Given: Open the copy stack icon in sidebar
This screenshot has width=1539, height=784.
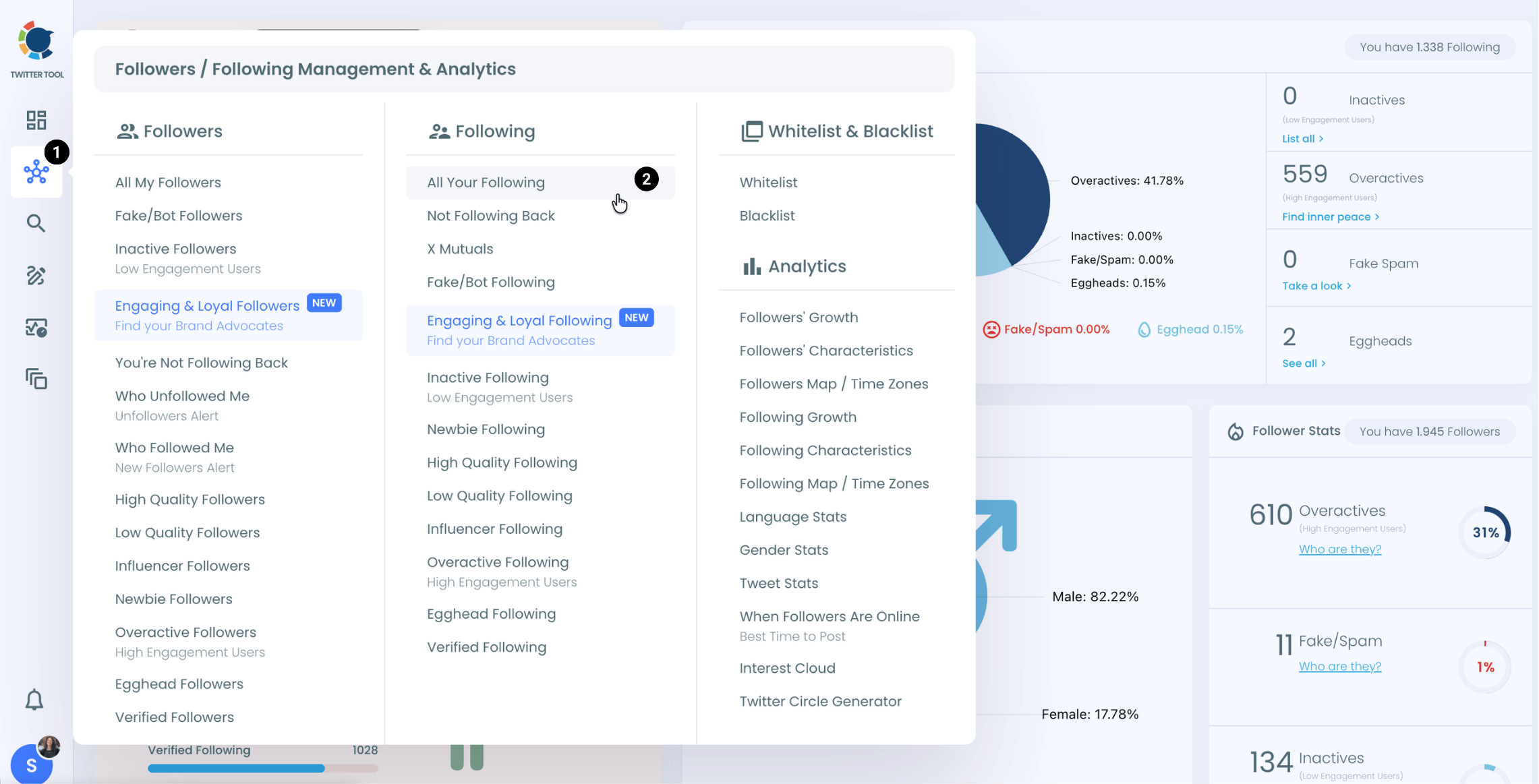Looking at the screenshot, I should click(x=36, y=379).
